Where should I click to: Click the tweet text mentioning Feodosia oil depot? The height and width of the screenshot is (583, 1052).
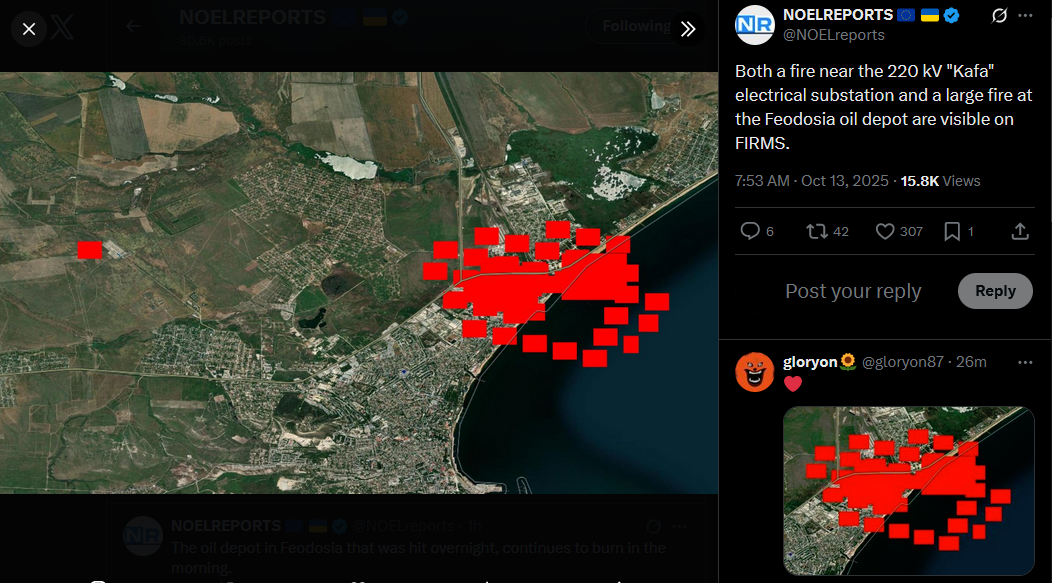[x=883, y=107]
